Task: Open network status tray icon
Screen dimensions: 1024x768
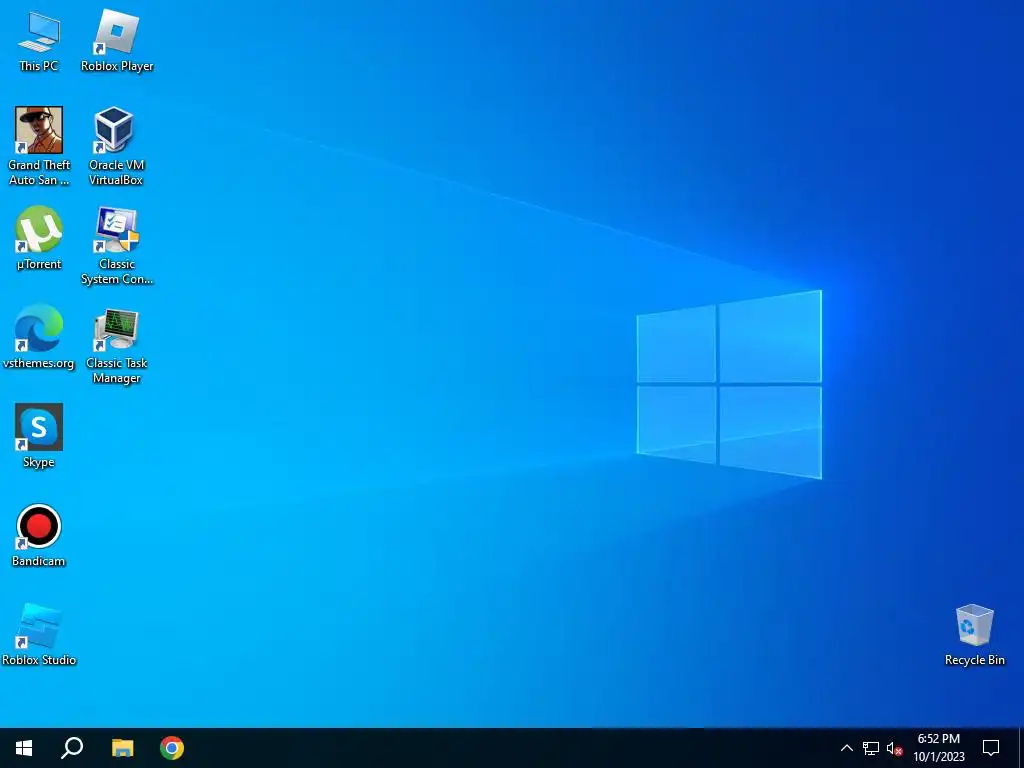Action: click(x=871, y=748)
